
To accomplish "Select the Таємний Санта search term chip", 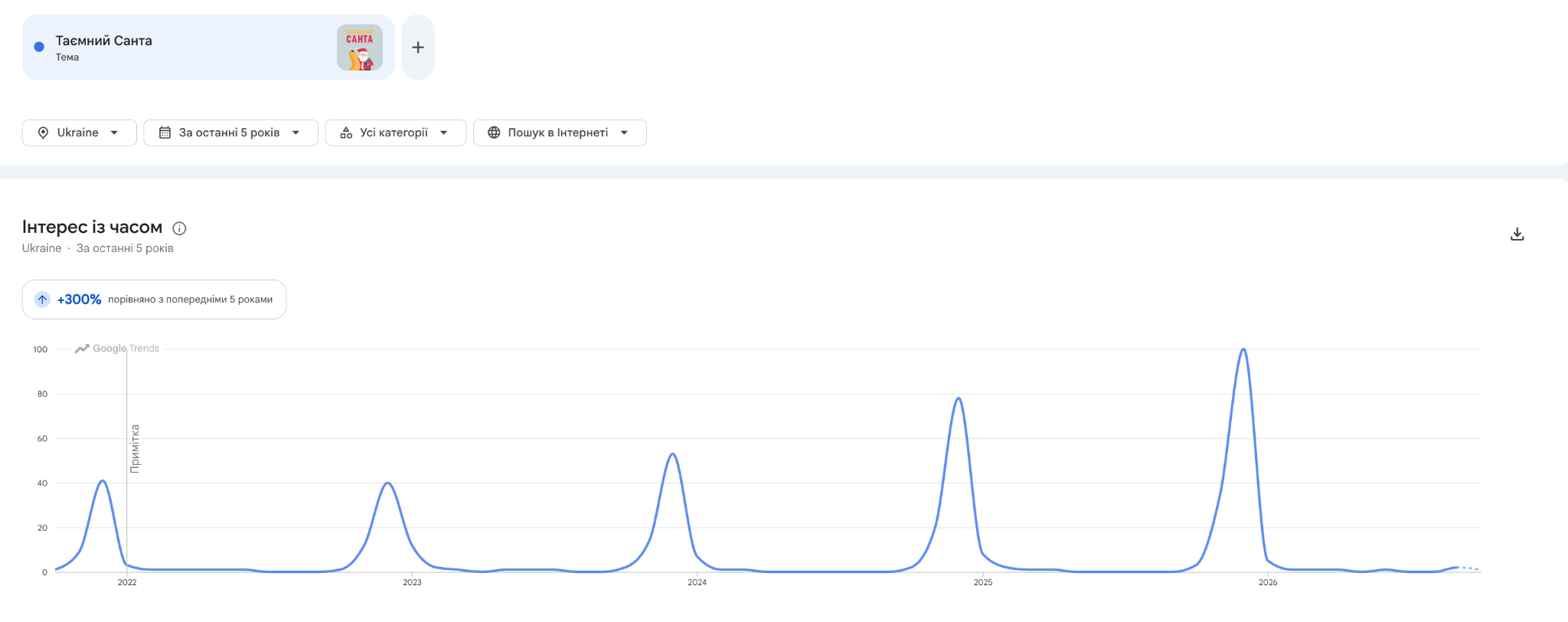I will [x=208, y=47].
